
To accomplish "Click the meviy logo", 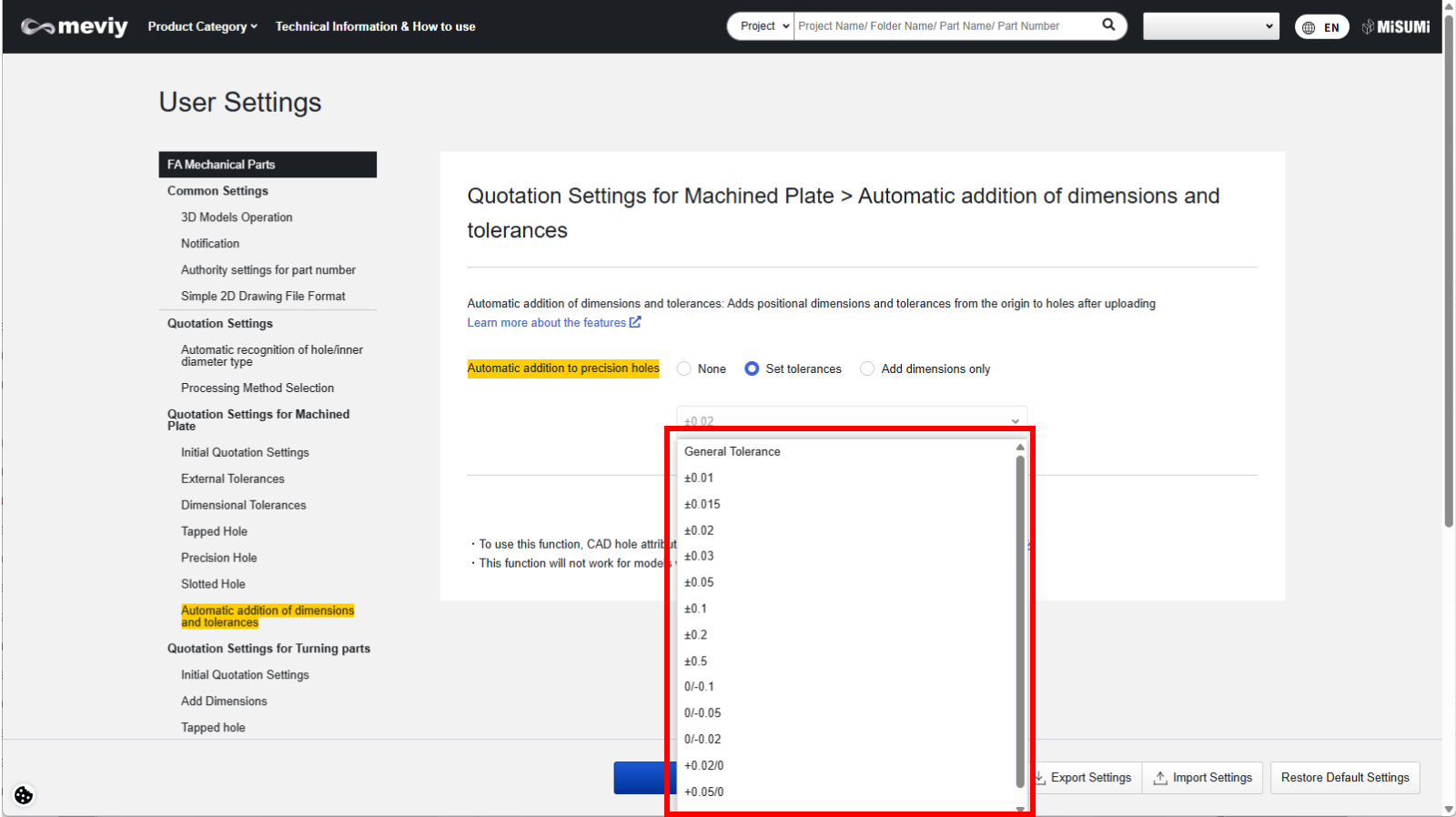I will (x=75, y=26).
